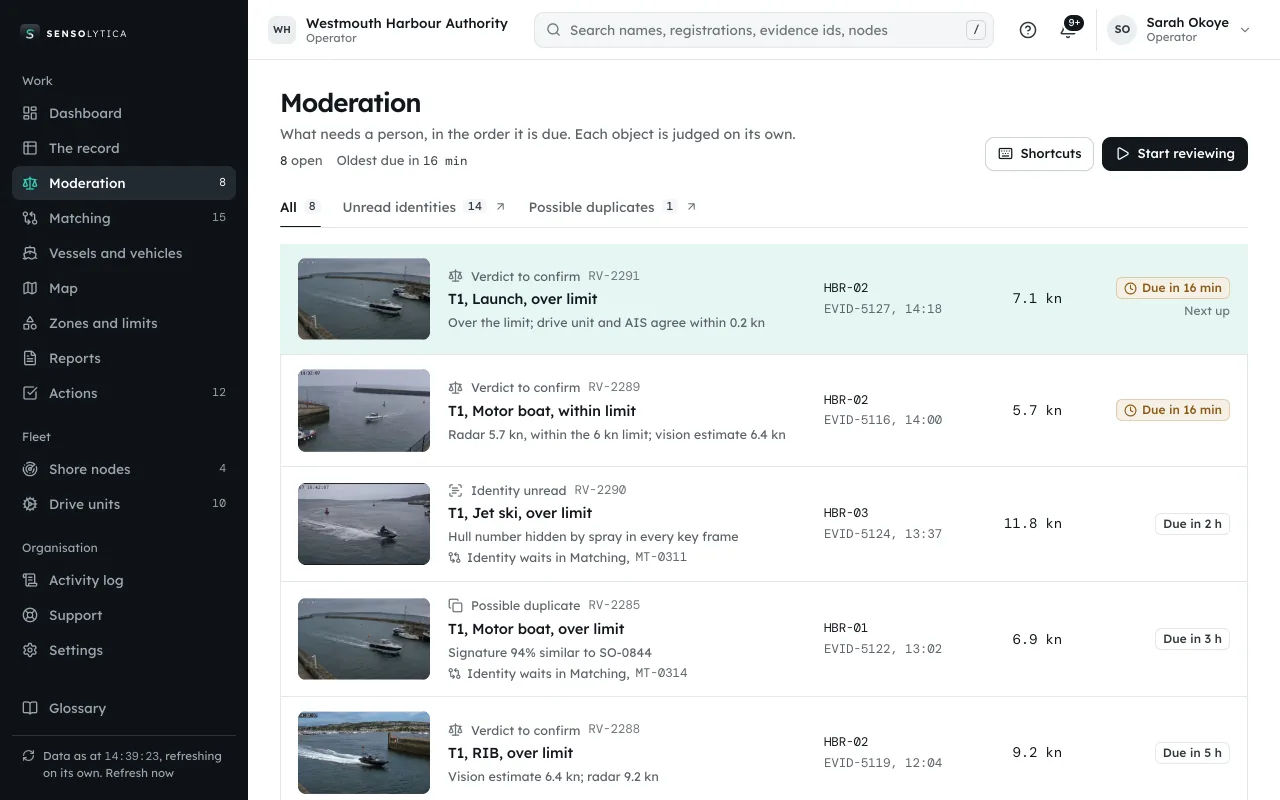Switch to Possible duplicates tab
The height and width of the screenshot is (800, 1280).
(x=612, y=207)
